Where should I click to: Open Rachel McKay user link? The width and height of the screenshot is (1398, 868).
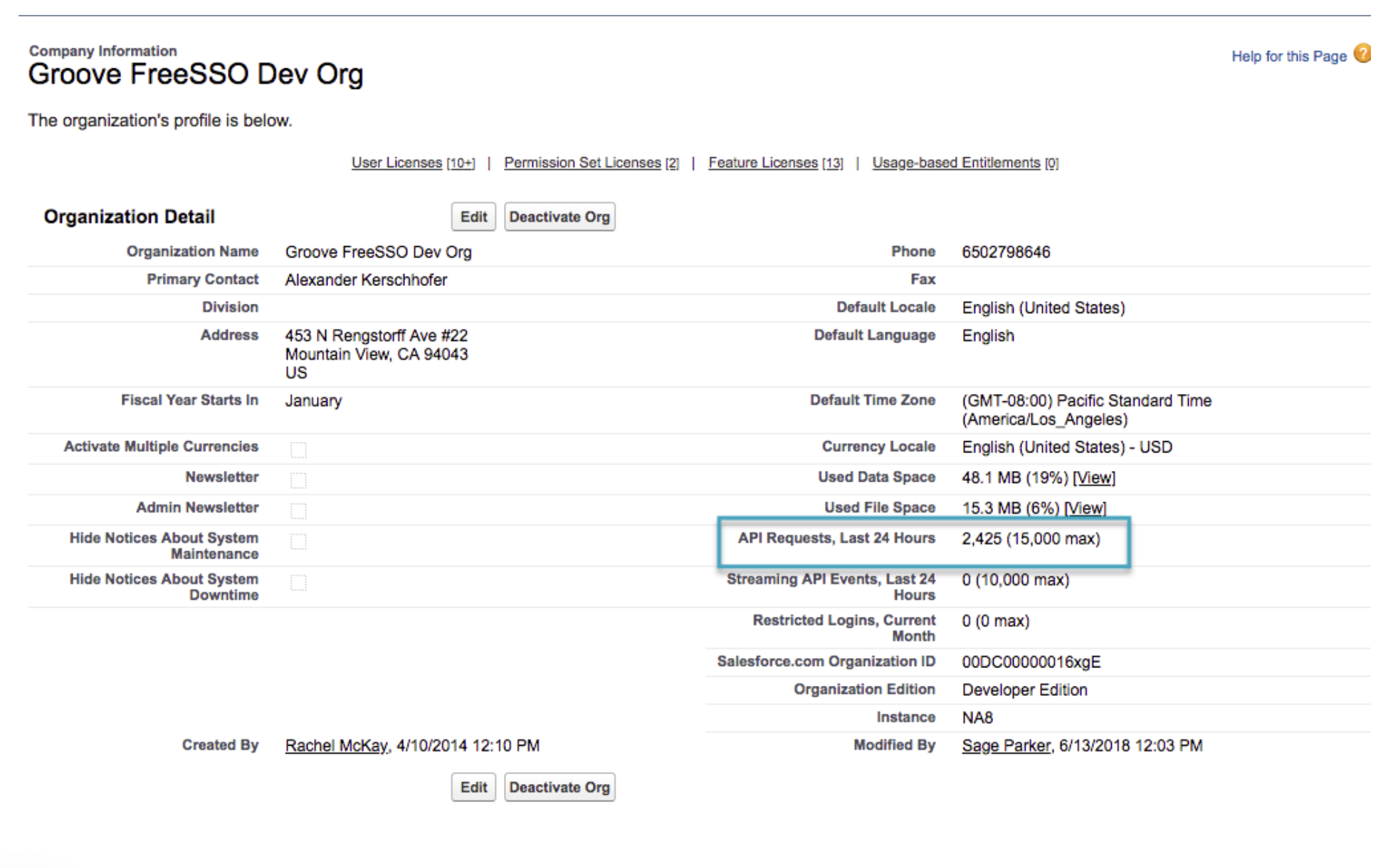336,746
